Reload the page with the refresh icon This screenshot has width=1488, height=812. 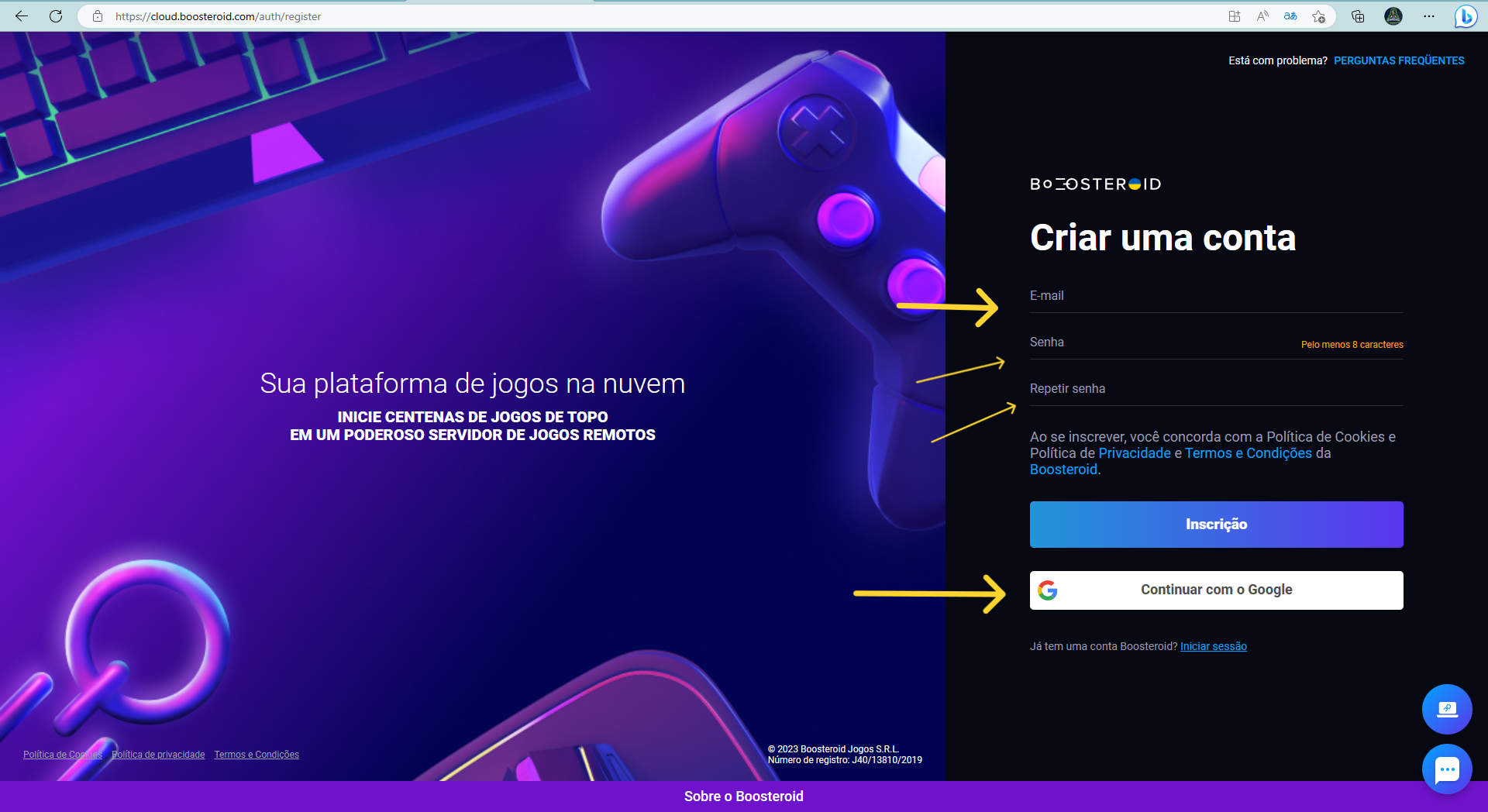tap(56, 16)
